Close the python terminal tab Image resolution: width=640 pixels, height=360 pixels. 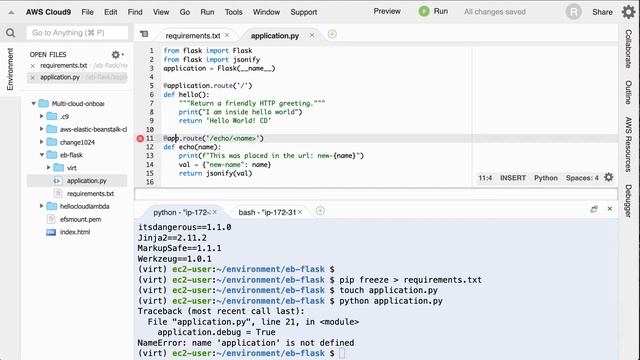tap(215, 212)
